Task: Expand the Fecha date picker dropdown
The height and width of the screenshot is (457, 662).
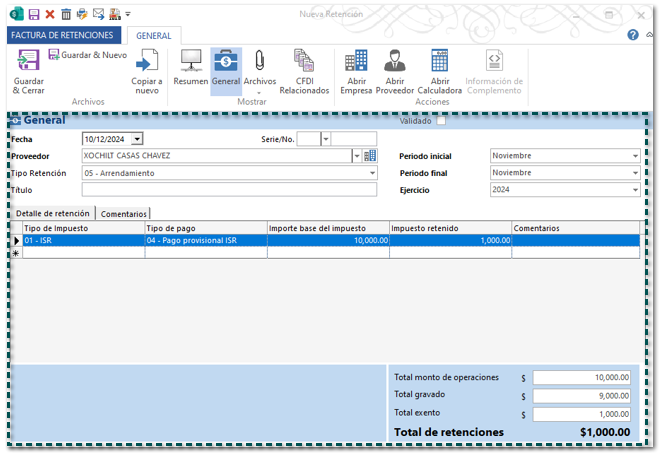Action: pos(137,139)
